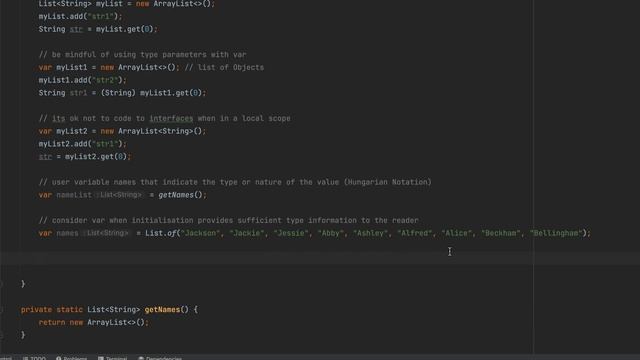This screenshot has width=640, height=360.
Task: Click the List<String> inlay hint after nameList
Action: 120,195
